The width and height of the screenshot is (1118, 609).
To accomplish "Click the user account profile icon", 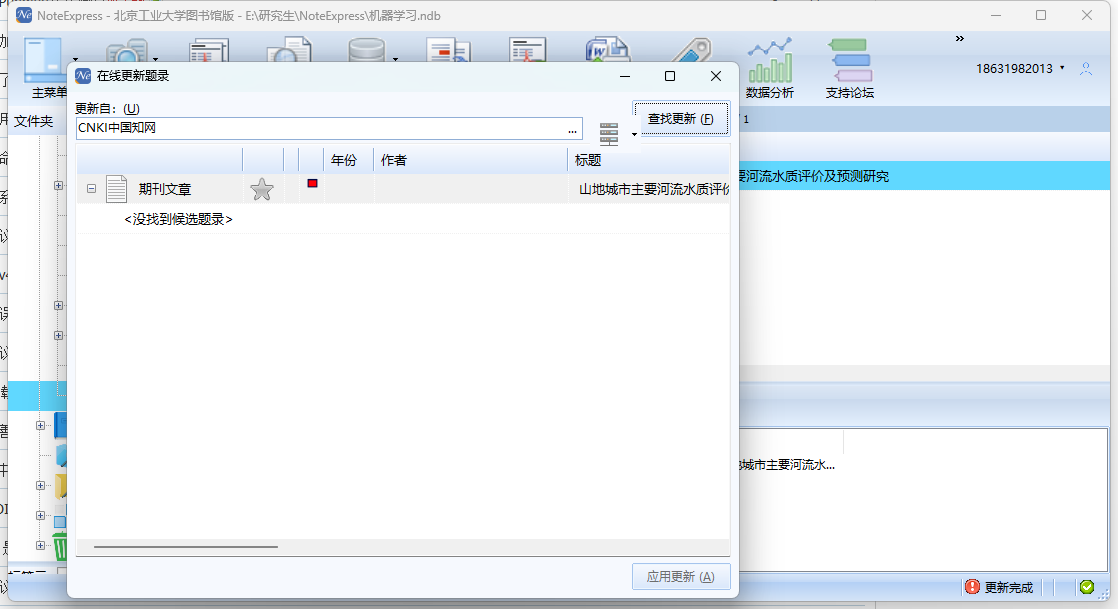I will (x=1086, y=69).
